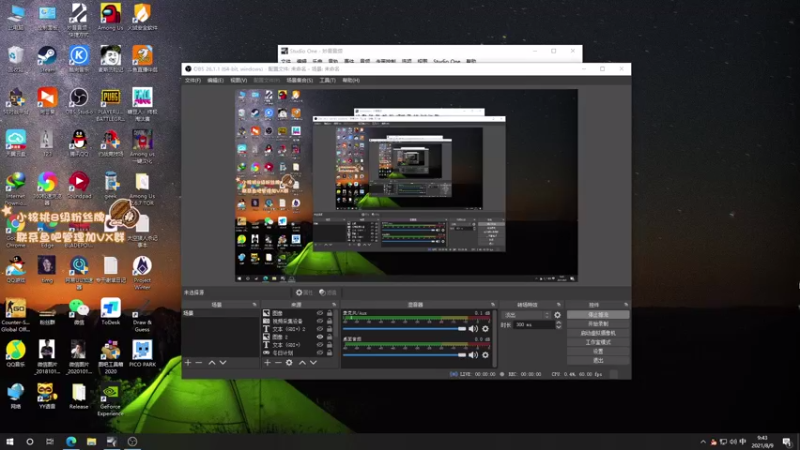Show hidden system tray icons chevron
The height and width of the screenshot is (450, 800).
click(703, 442)
